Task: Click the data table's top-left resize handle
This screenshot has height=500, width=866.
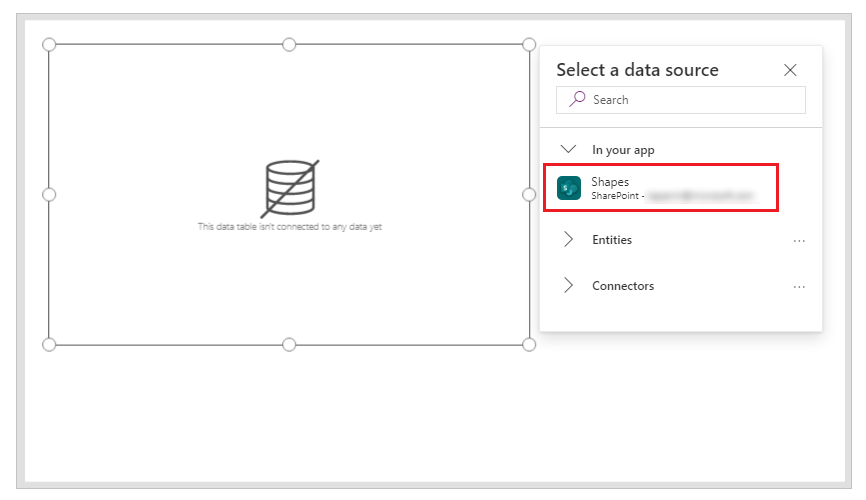Action: (x=49, y=44)
